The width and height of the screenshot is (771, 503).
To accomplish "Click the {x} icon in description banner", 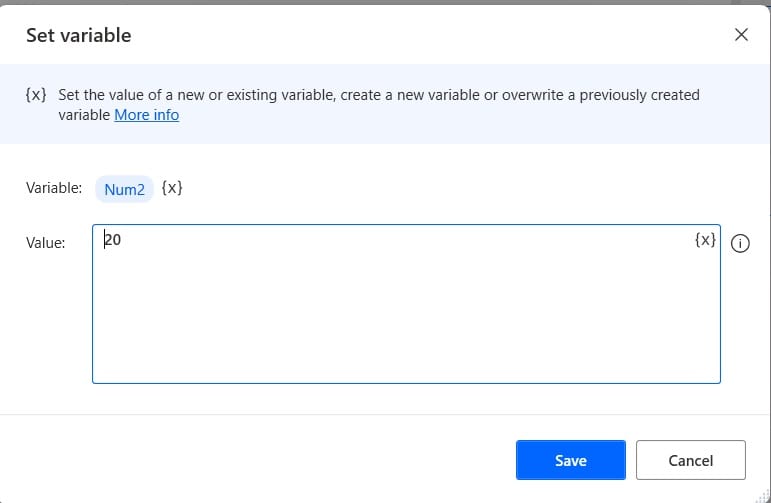I will (x=36, y=94).
